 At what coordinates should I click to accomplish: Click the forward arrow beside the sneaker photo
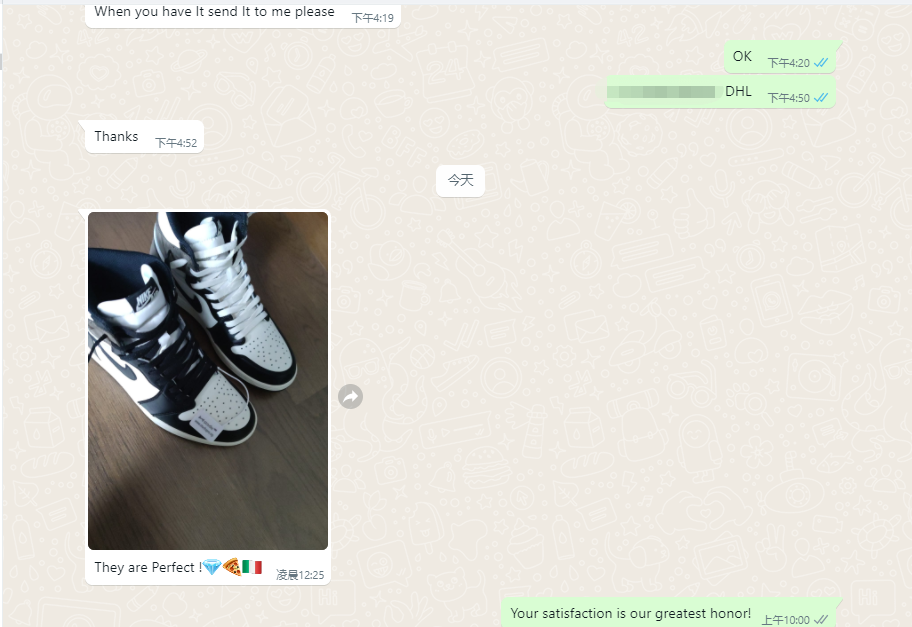click(x=350, y=397)
